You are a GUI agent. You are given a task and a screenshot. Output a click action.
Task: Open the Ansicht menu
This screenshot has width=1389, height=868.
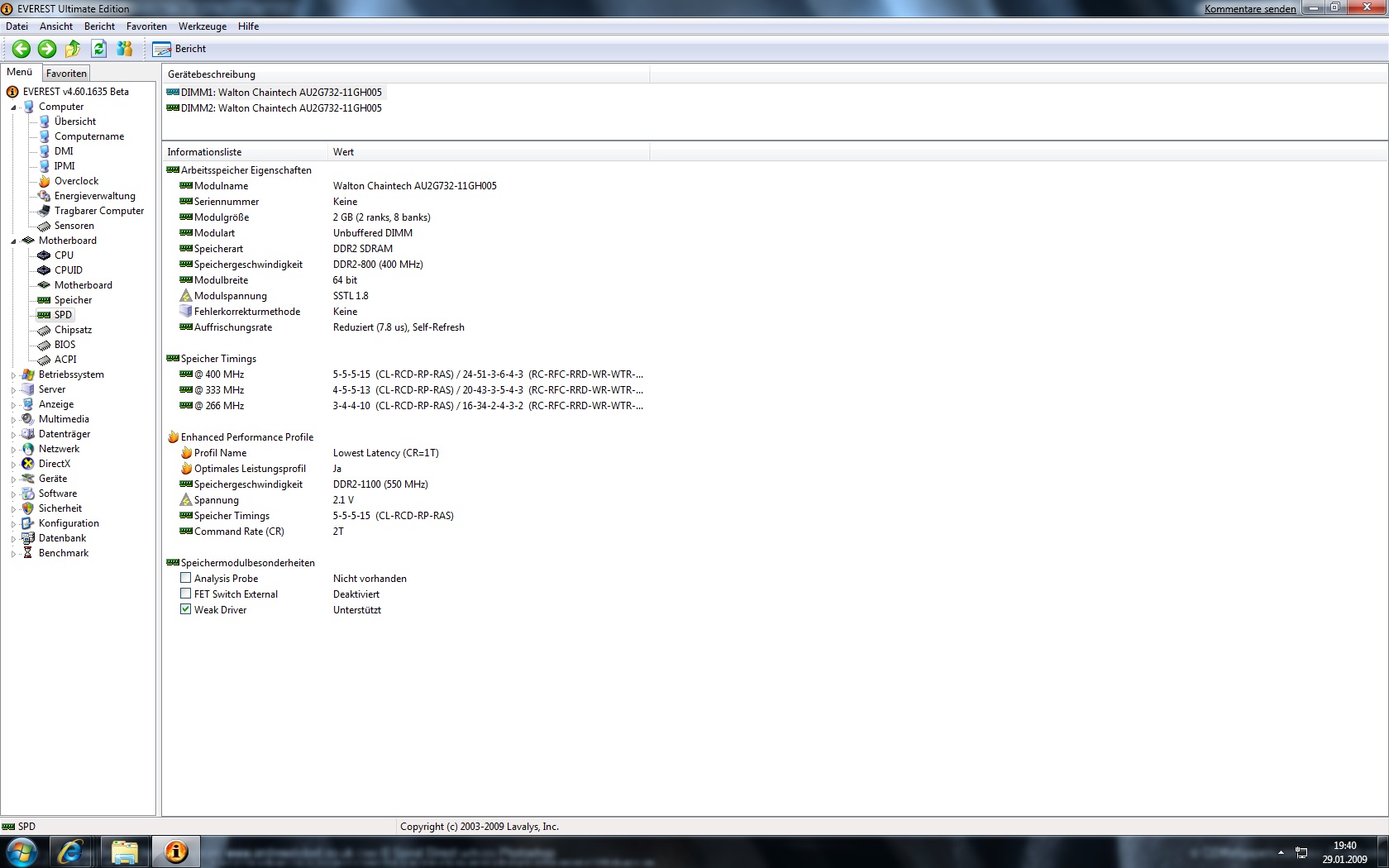tap(56, 26)
